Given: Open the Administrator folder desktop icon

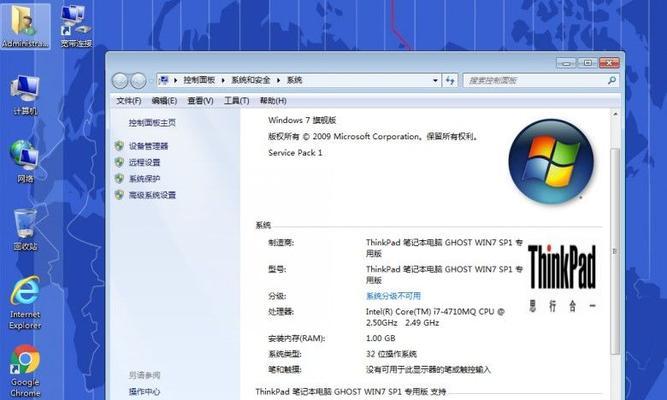Looking at the screenshot, I should [25, 26].
